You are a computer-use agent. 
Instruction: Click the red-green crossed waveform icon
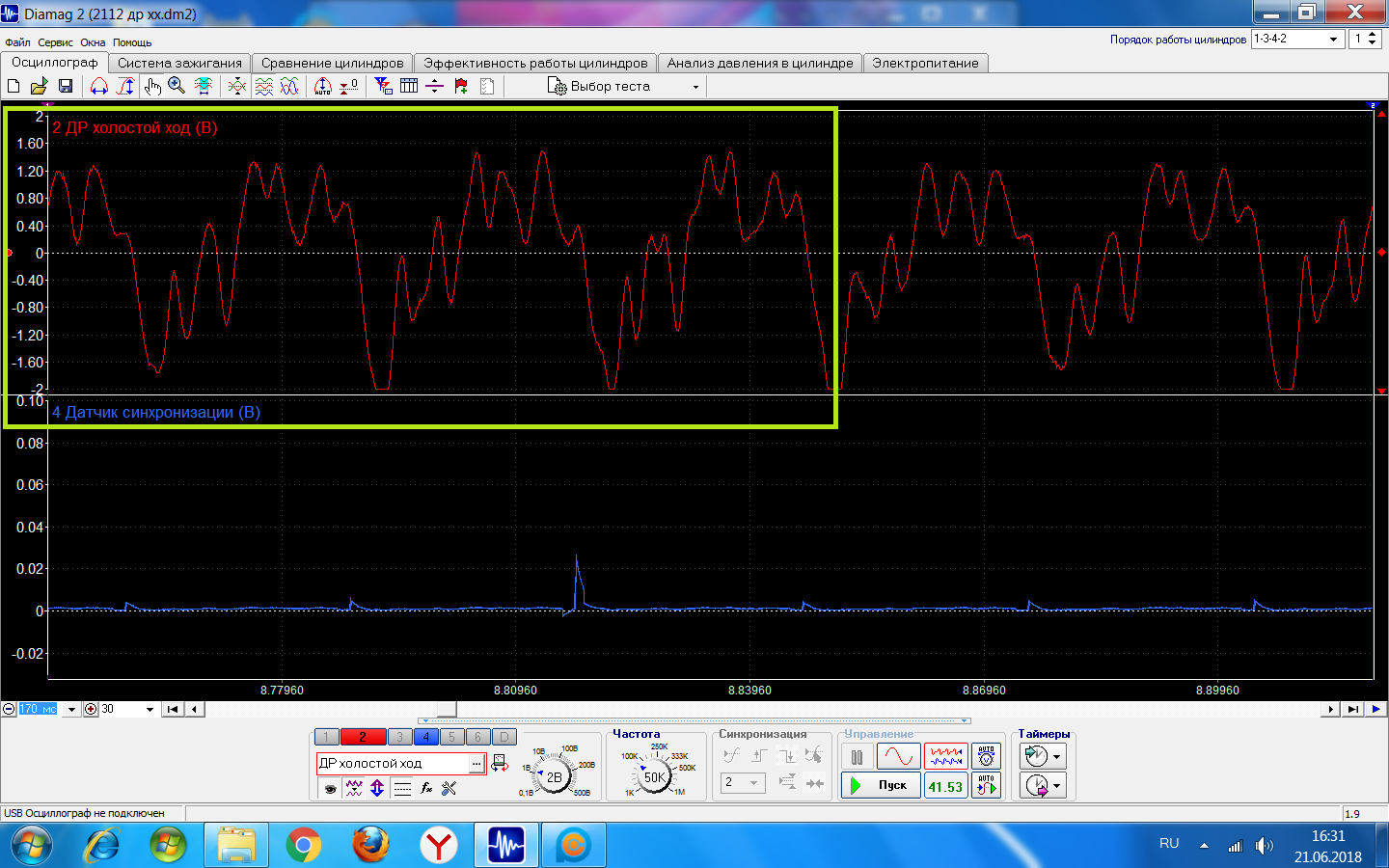pos(236,87)
